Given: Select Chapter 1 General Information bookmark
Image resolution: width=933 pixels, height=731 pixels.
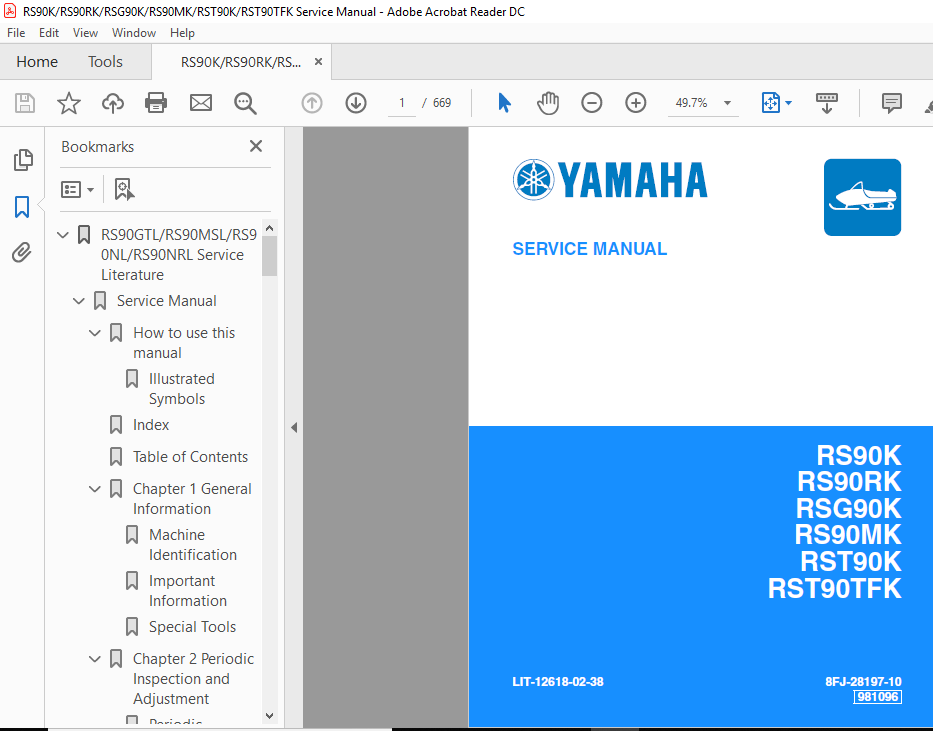Looking at the screenshot, I should pos(192,498).
